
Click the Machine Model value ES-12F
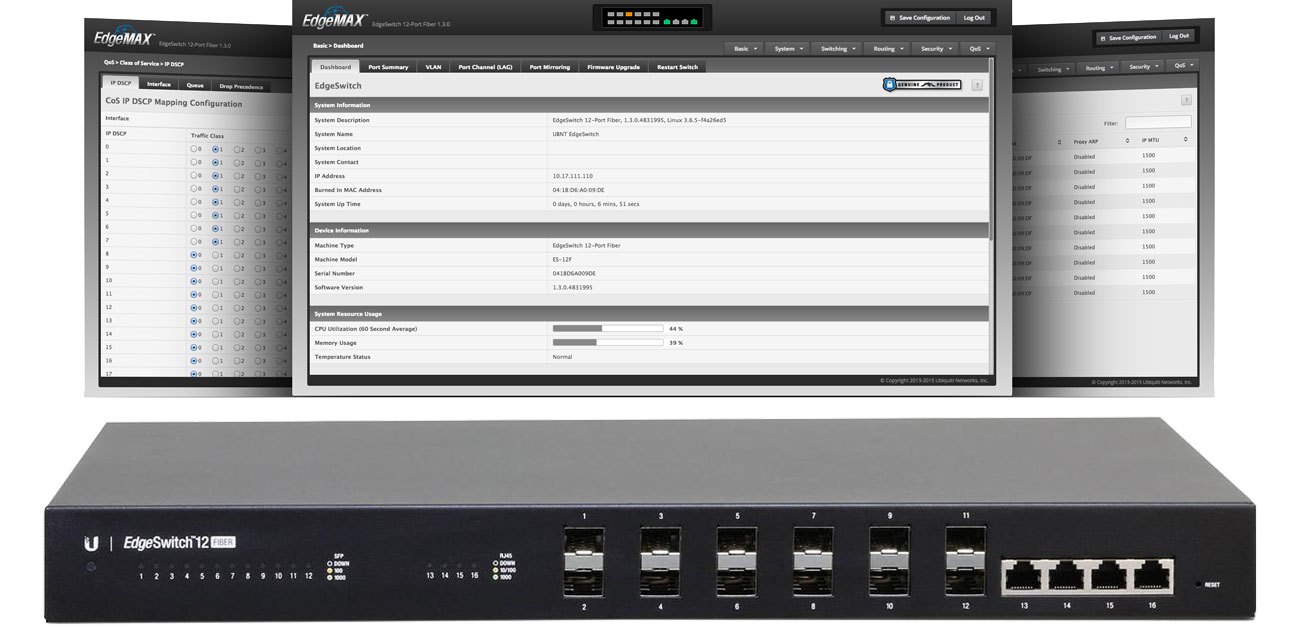pos(564,259)
